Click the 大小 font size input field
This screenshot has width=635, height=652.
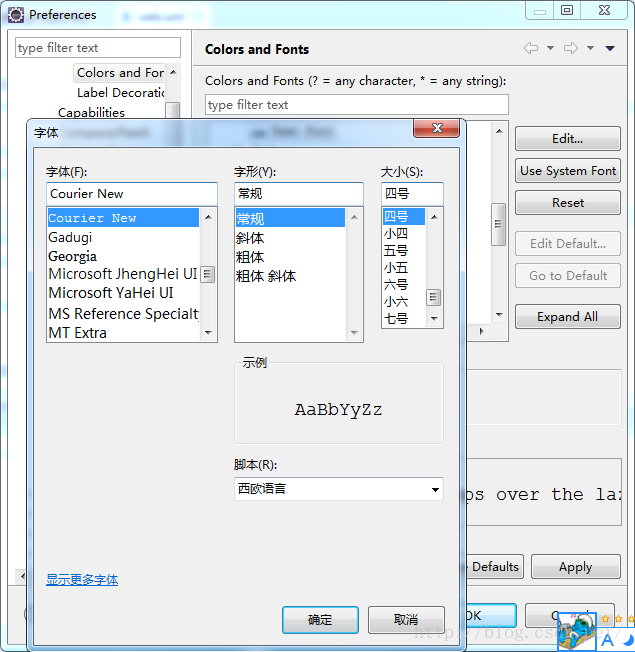click(x=412, y=193)
